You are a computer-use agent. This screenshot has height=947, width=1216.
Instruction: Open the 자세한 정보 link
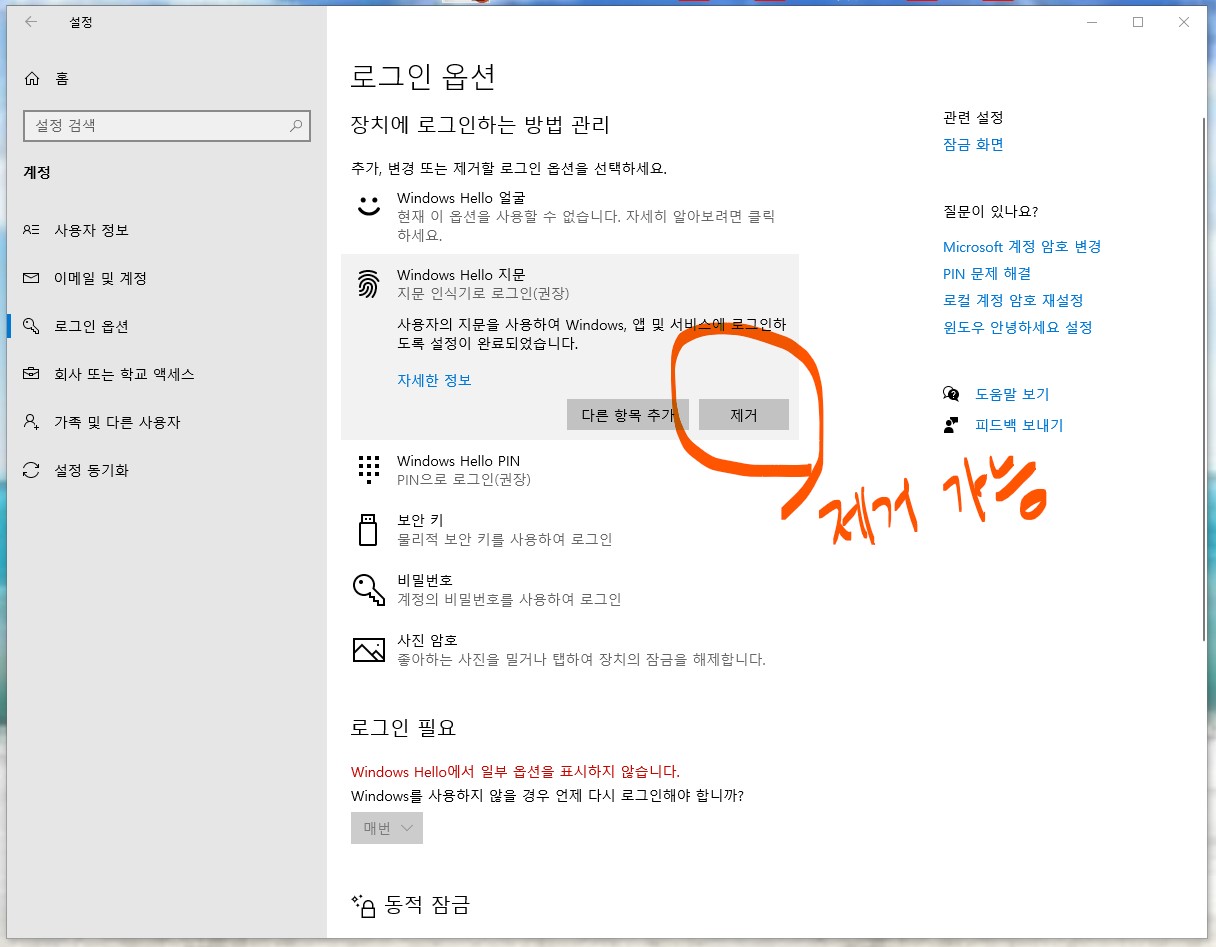pos(434,380)
